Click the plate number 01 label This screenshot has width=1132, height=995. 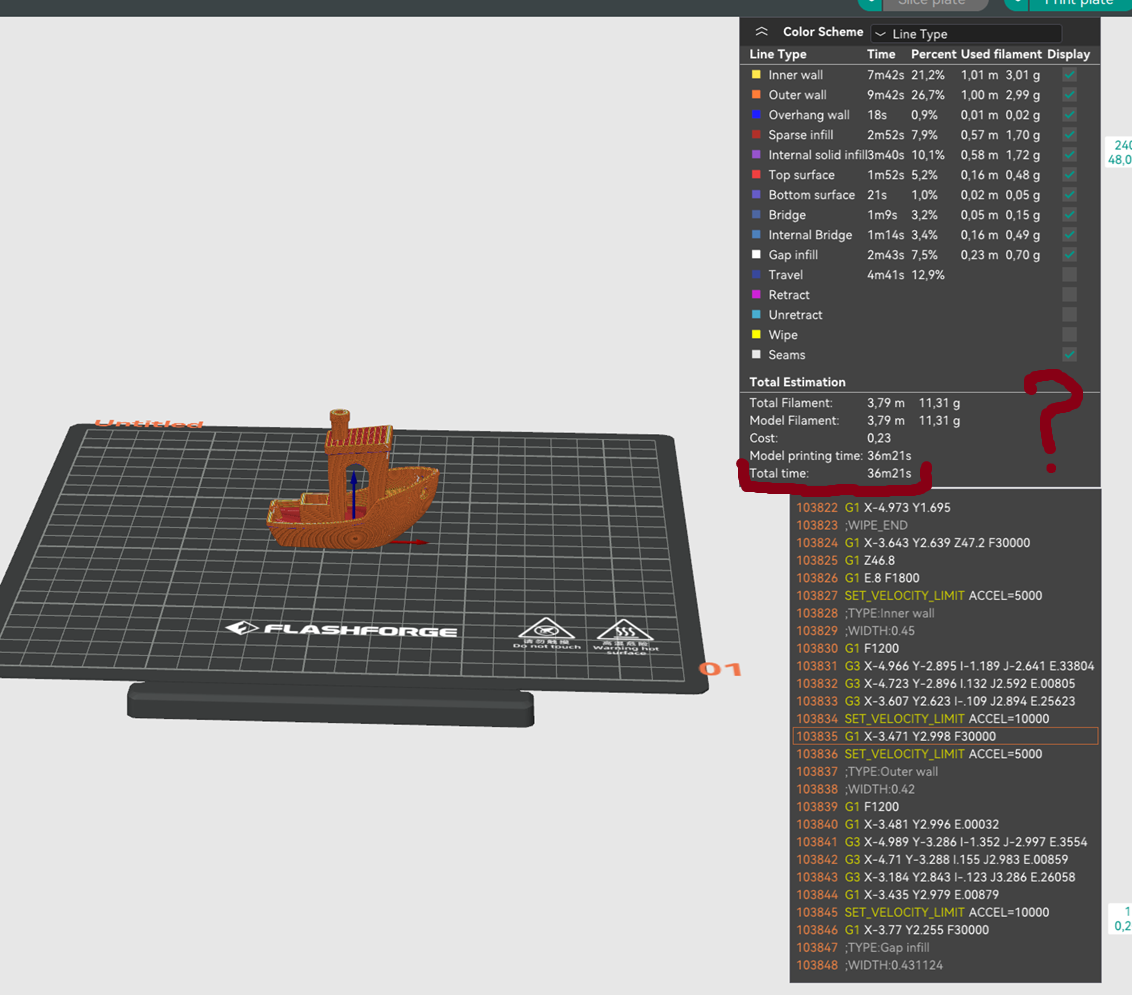coord(720,668)
